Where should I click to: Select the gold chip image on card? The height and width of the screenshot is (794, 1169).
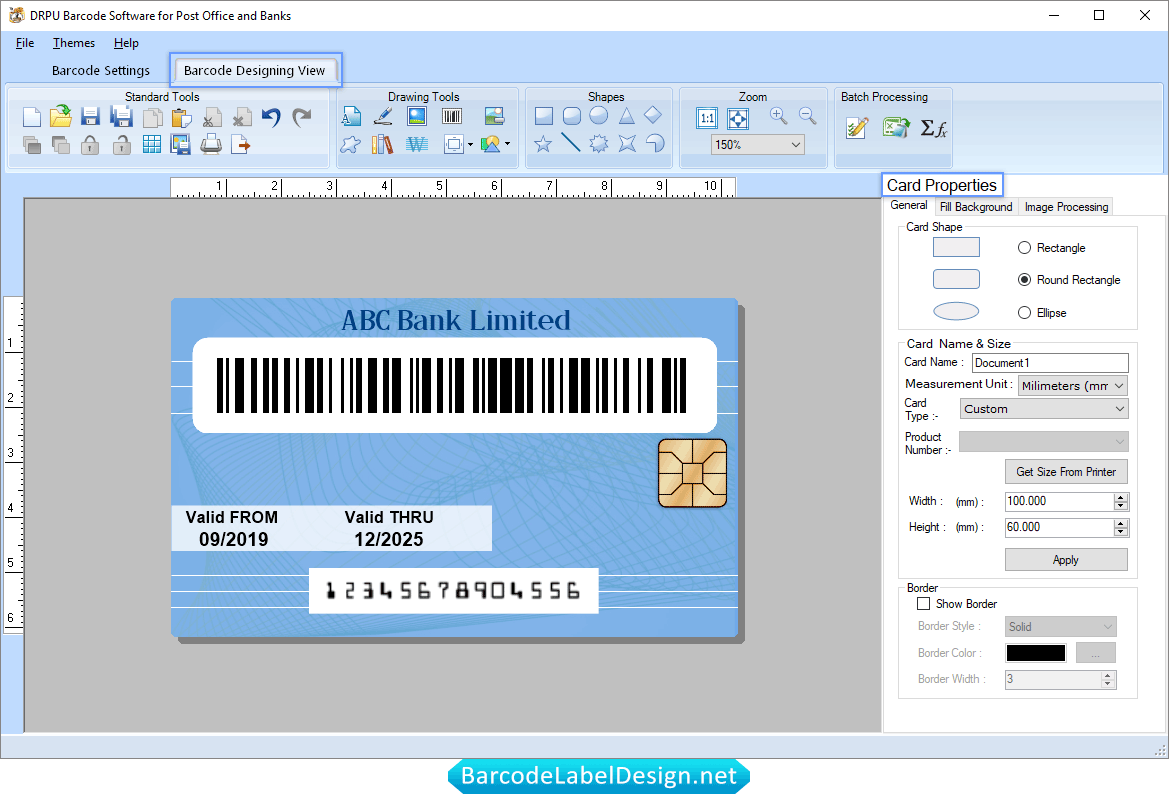(x=693, y=473)
